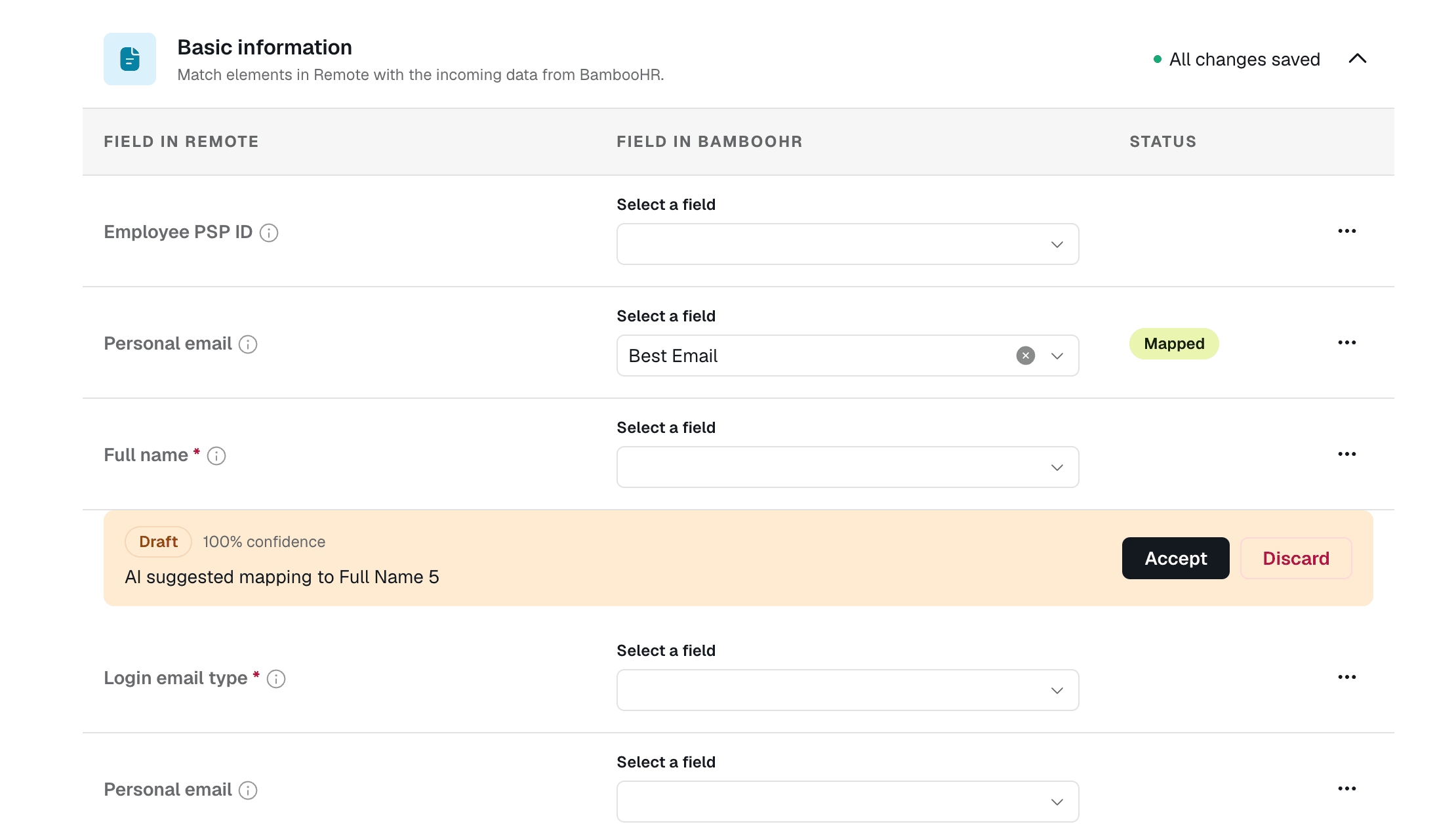
Task: Open bottom Personal email field dropdown
Action: [847, 802]
